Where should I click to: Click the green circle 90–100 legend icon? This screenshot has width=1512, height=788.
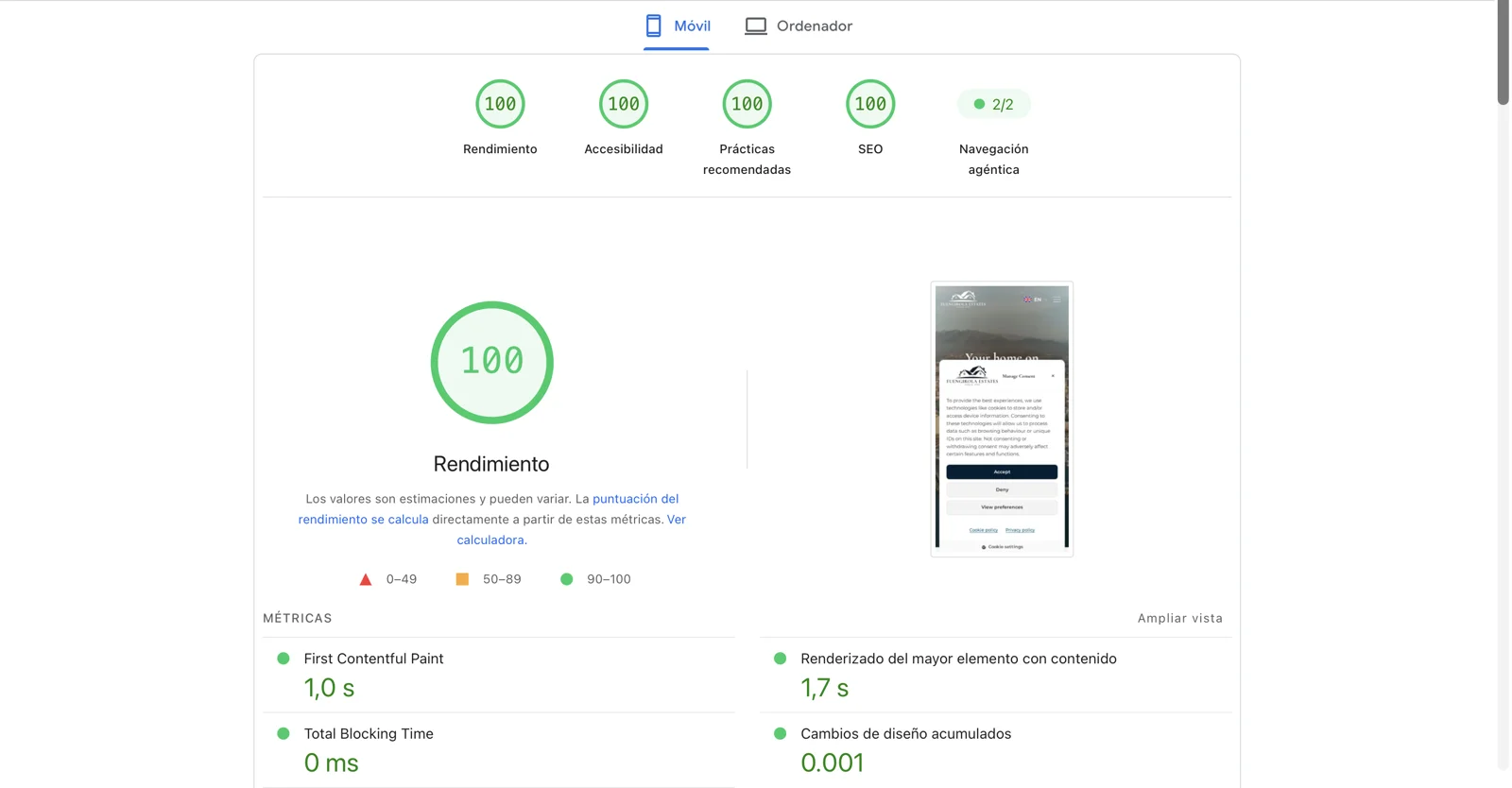click(566, 579)
